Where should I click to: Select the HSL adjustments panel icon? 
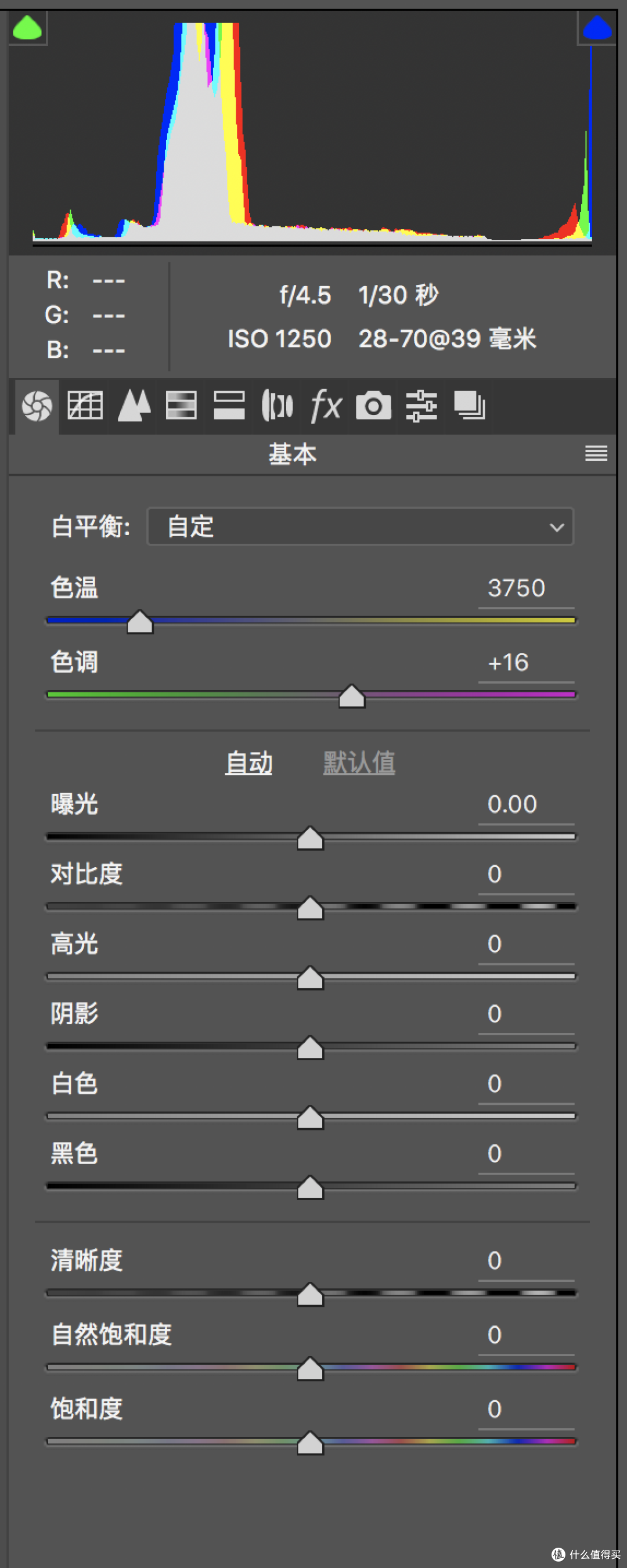click(x=181, y=406)
